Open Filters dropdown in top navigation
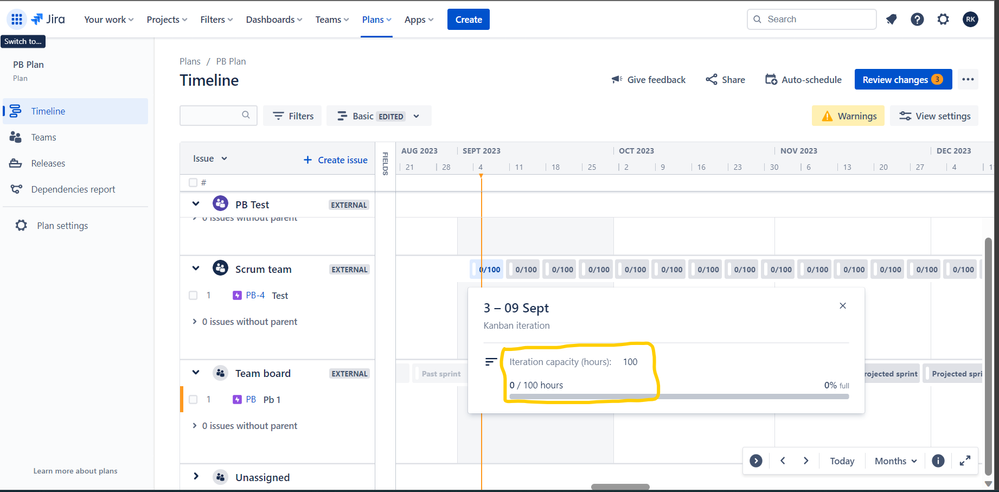The height and width of the screenshot is (492, 999). [217, 19]
